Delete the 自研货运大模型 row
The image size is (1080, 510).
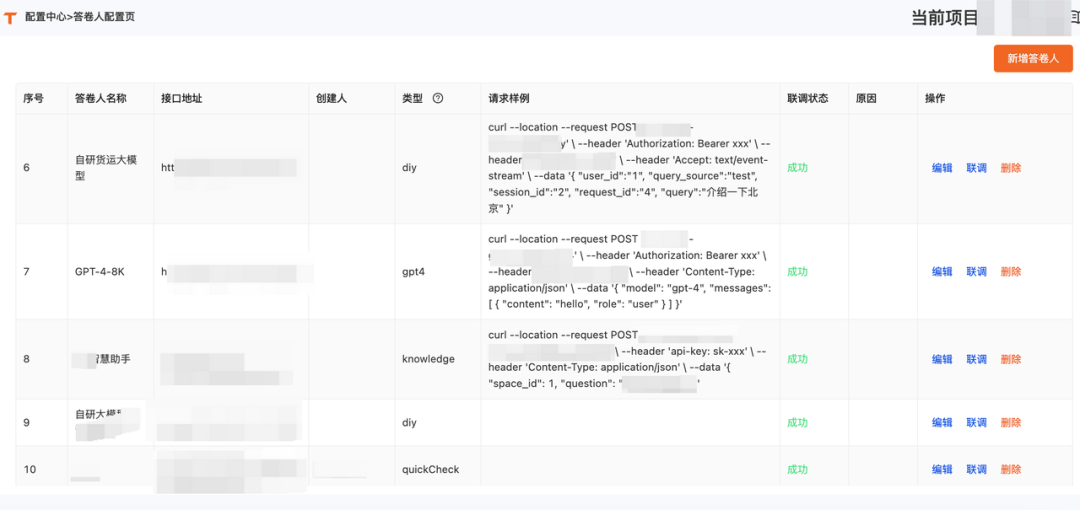click(1010, 168)
